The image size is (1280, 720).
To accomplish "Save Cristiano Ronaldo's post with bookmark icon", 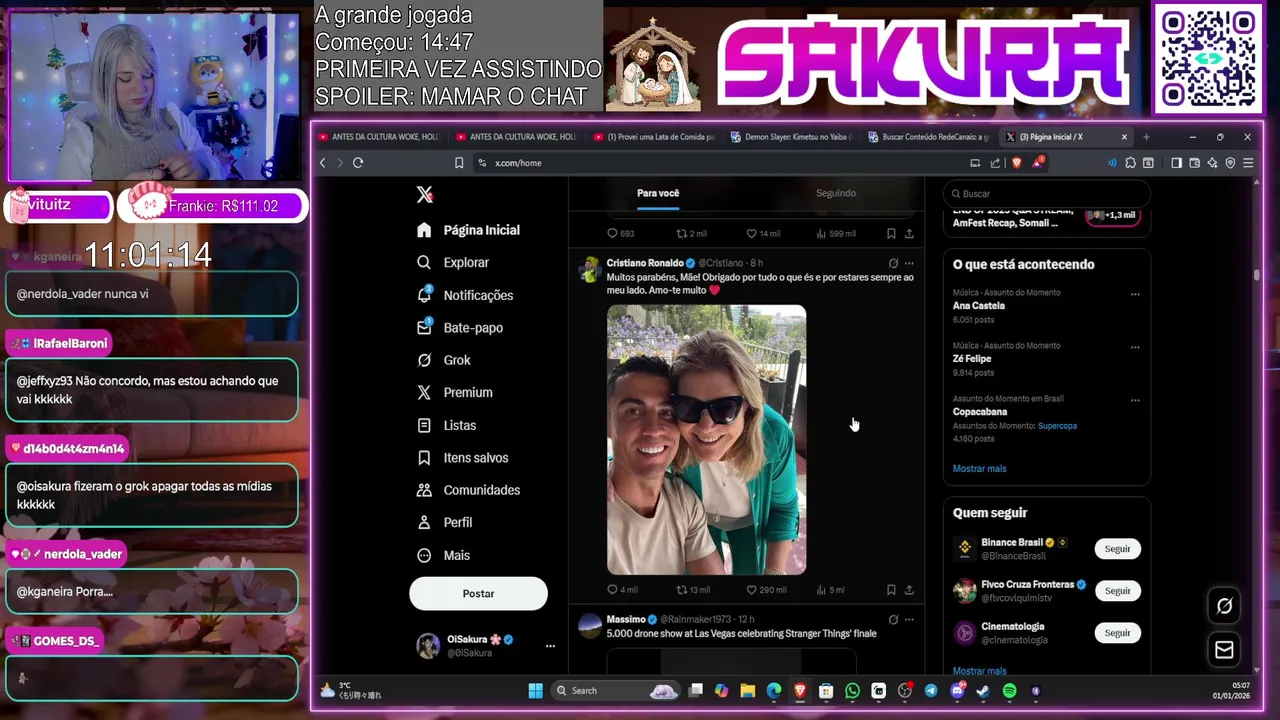I will click(x=891, y=590).
